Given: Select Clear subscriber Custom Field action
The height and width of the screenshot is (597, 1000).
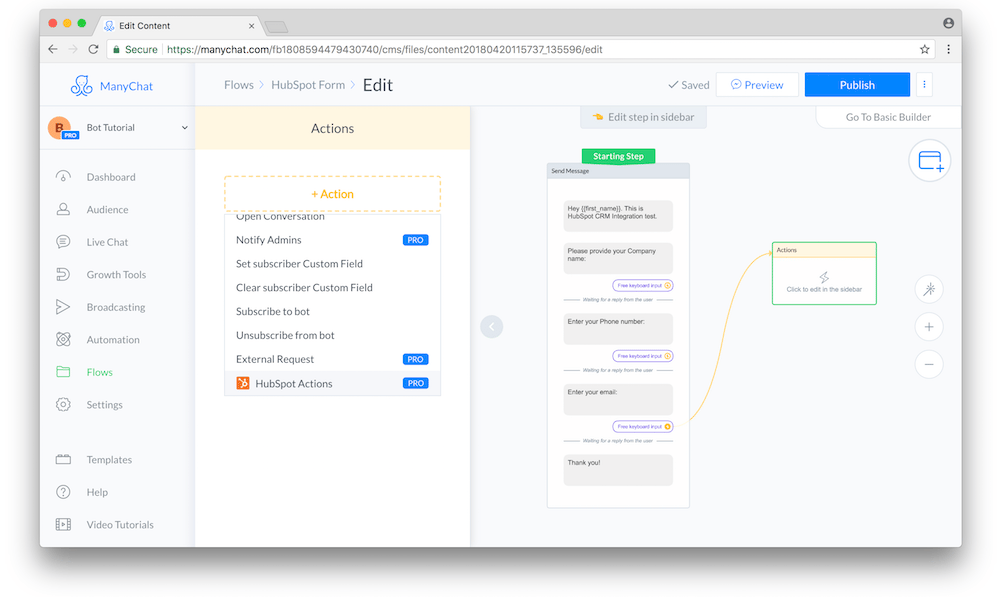Looking at the screenshot, I should point(332,288).
